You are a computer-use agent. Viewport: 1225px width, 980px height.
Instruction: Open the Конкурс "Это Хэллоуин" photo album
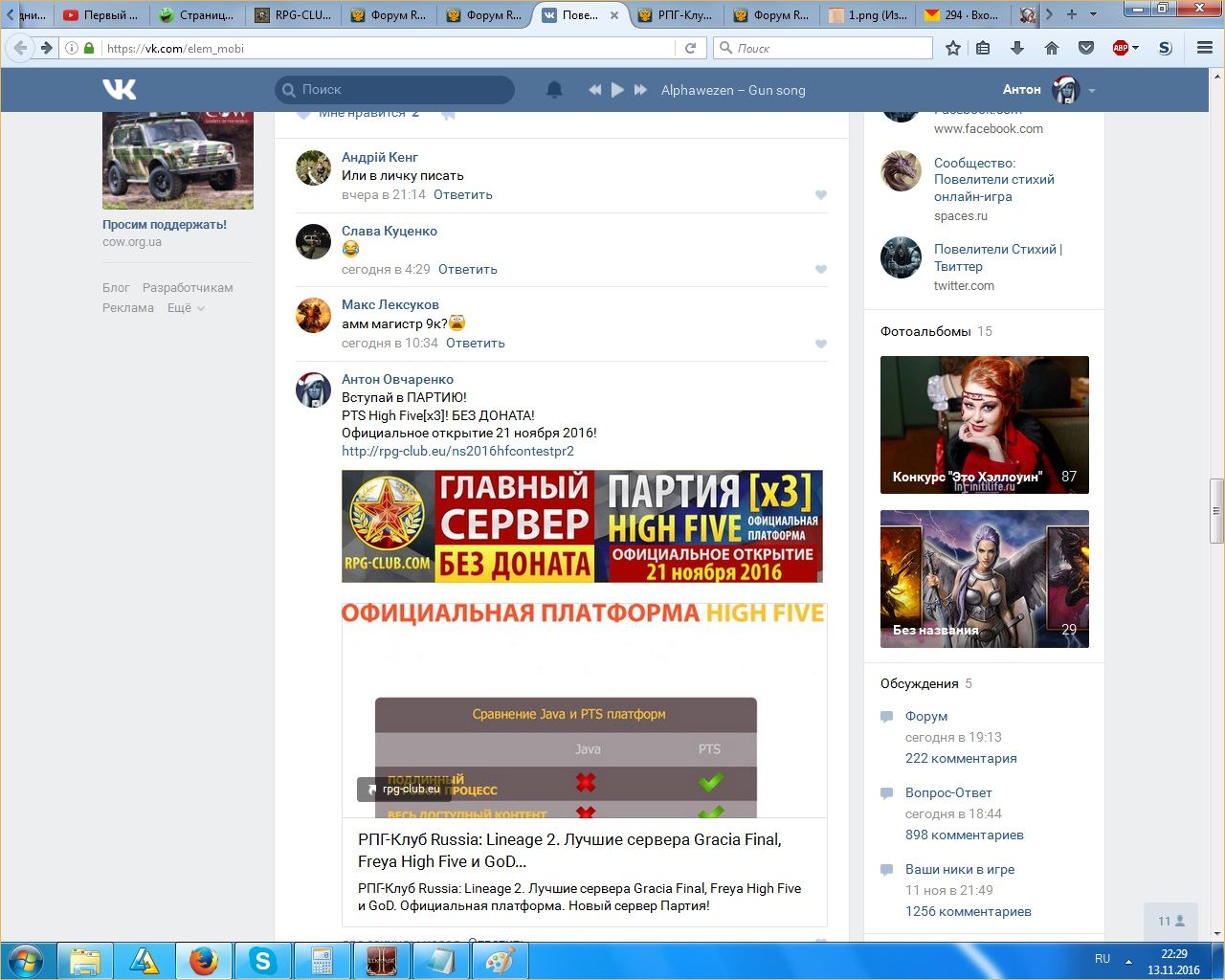click(x=984, y=425)
